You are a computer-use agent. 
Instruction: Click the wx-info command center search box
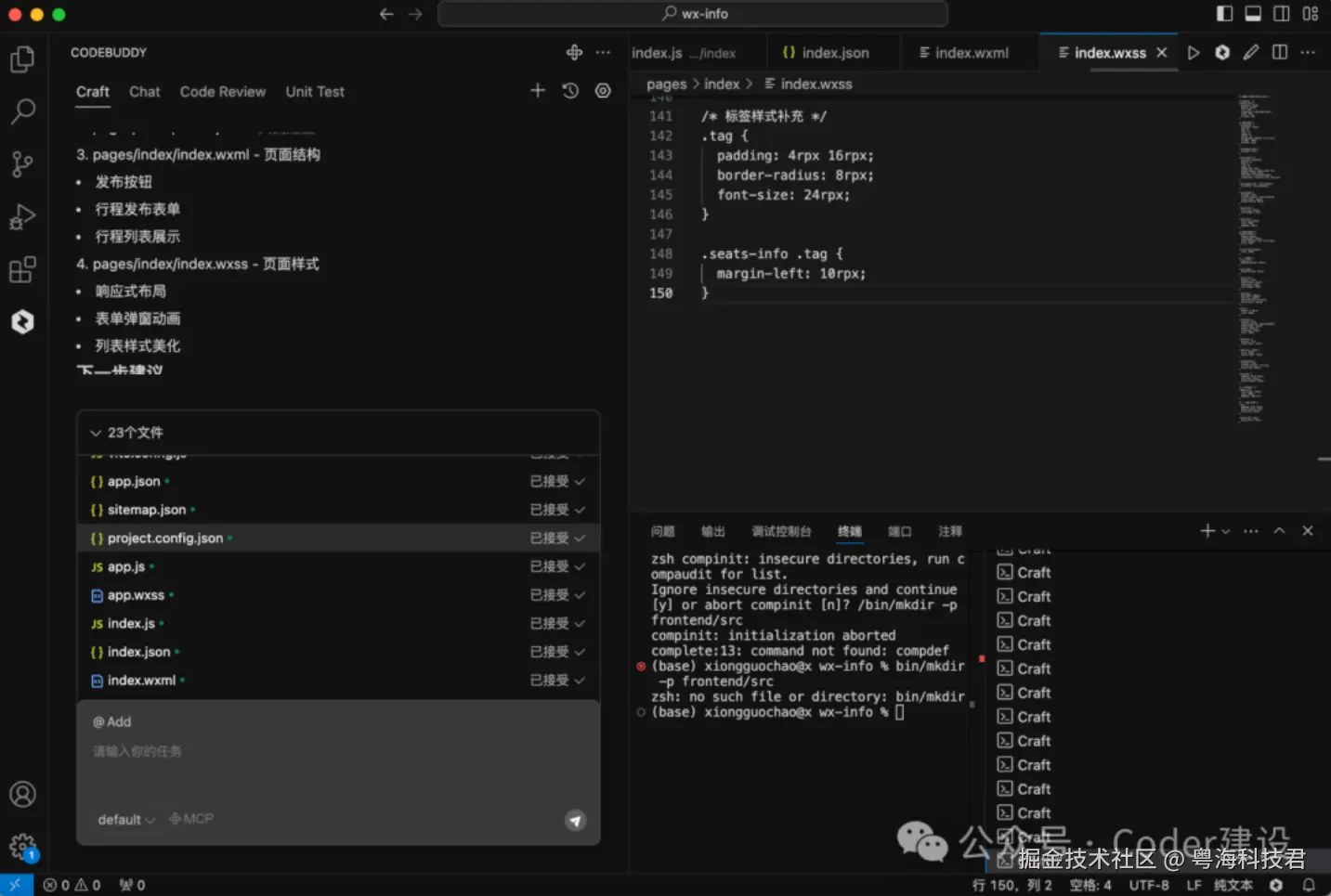tap(693, 14)
